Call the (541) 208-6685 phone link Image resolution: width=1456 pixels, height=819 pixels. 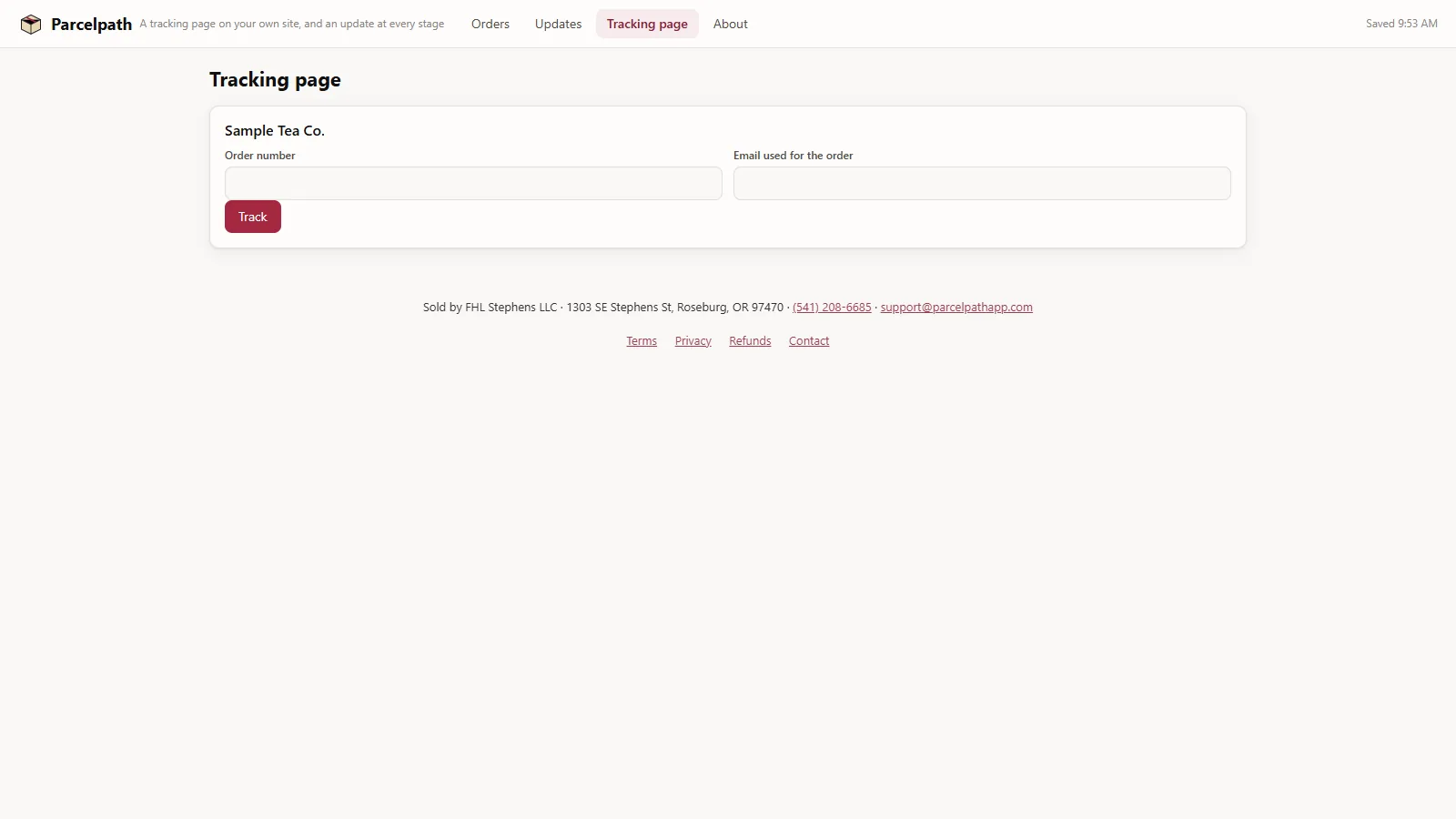click(x=832, y=308)
